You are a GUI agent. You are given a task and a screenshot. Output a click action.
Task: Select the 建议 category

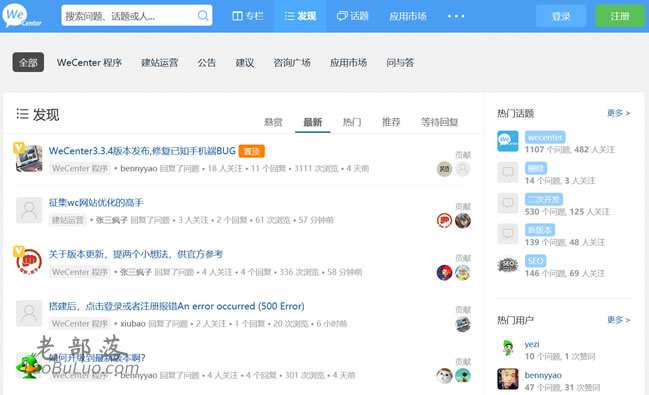coord(245,63)
